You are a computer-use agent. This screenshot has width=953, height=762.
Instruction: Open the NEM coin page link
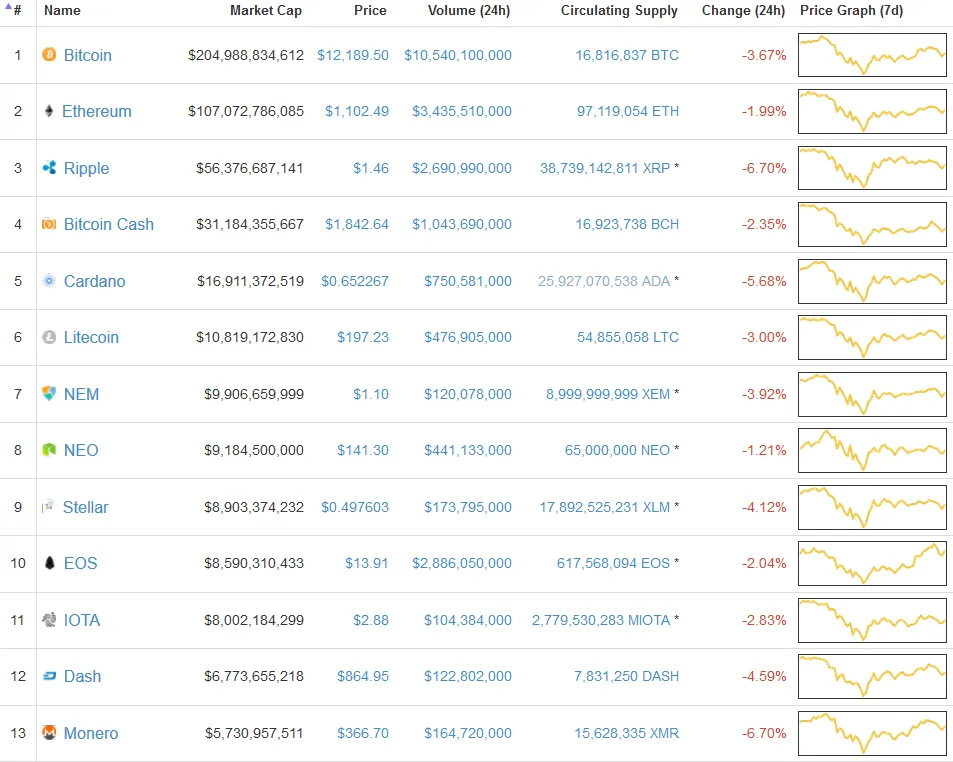tap(81, 394)
